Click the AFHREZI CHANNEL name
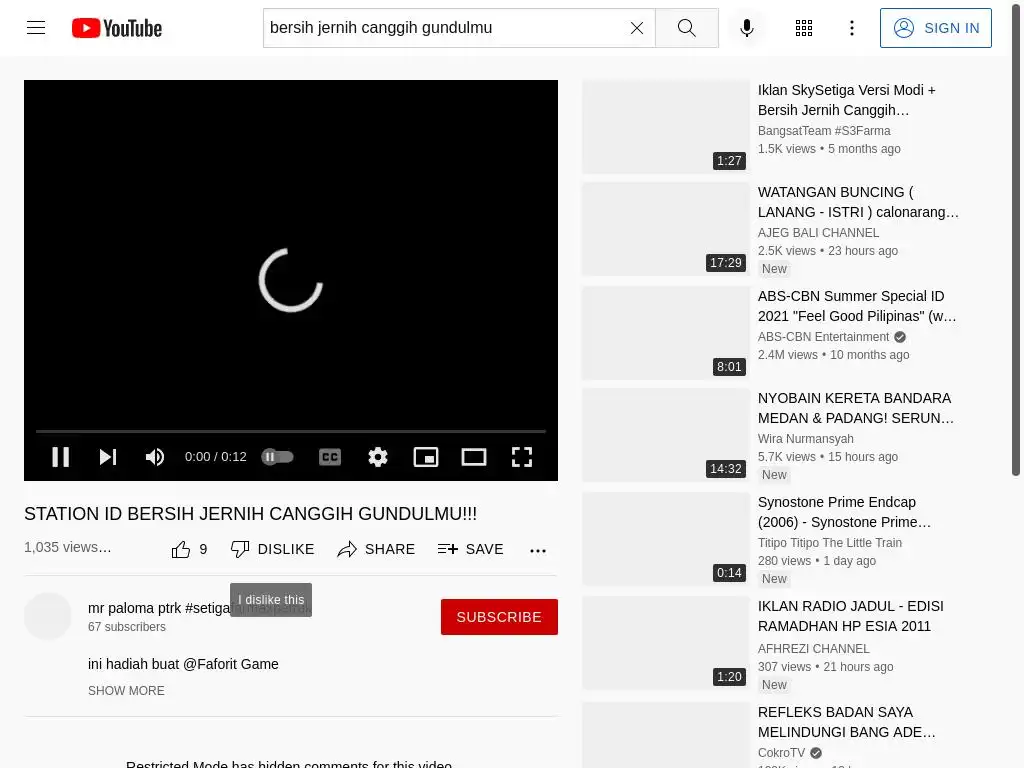 pyautogui.click(x=813, y=648)
